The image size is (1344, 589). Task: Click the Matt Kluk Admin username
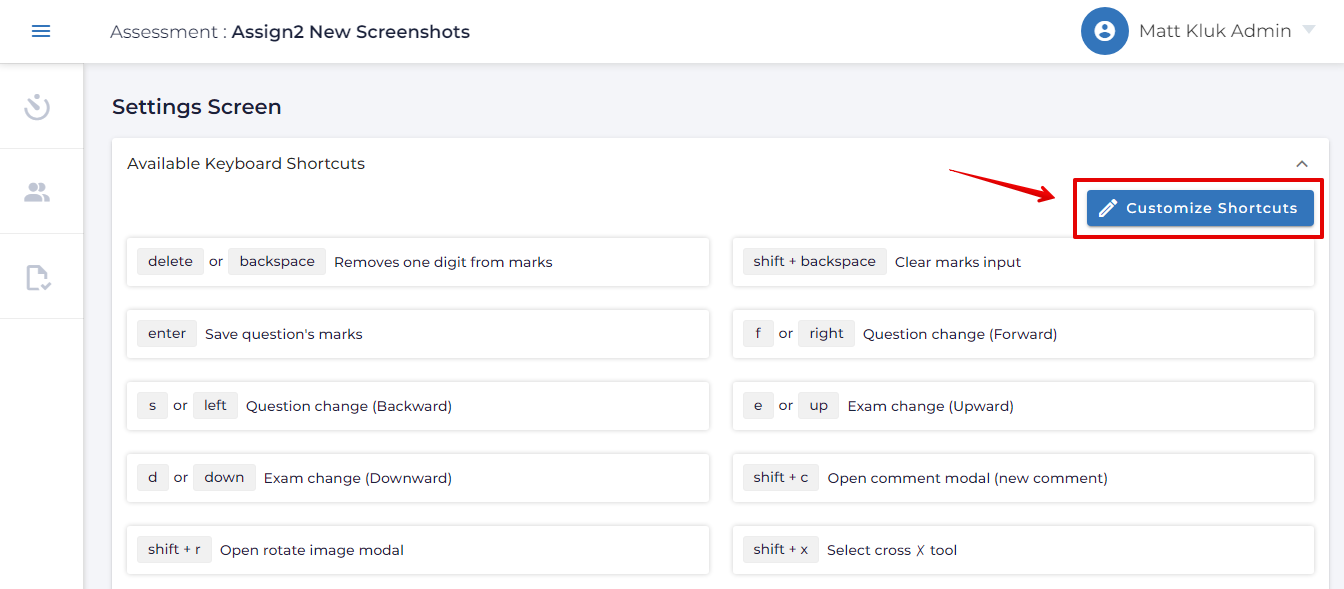pos(1214,31)
